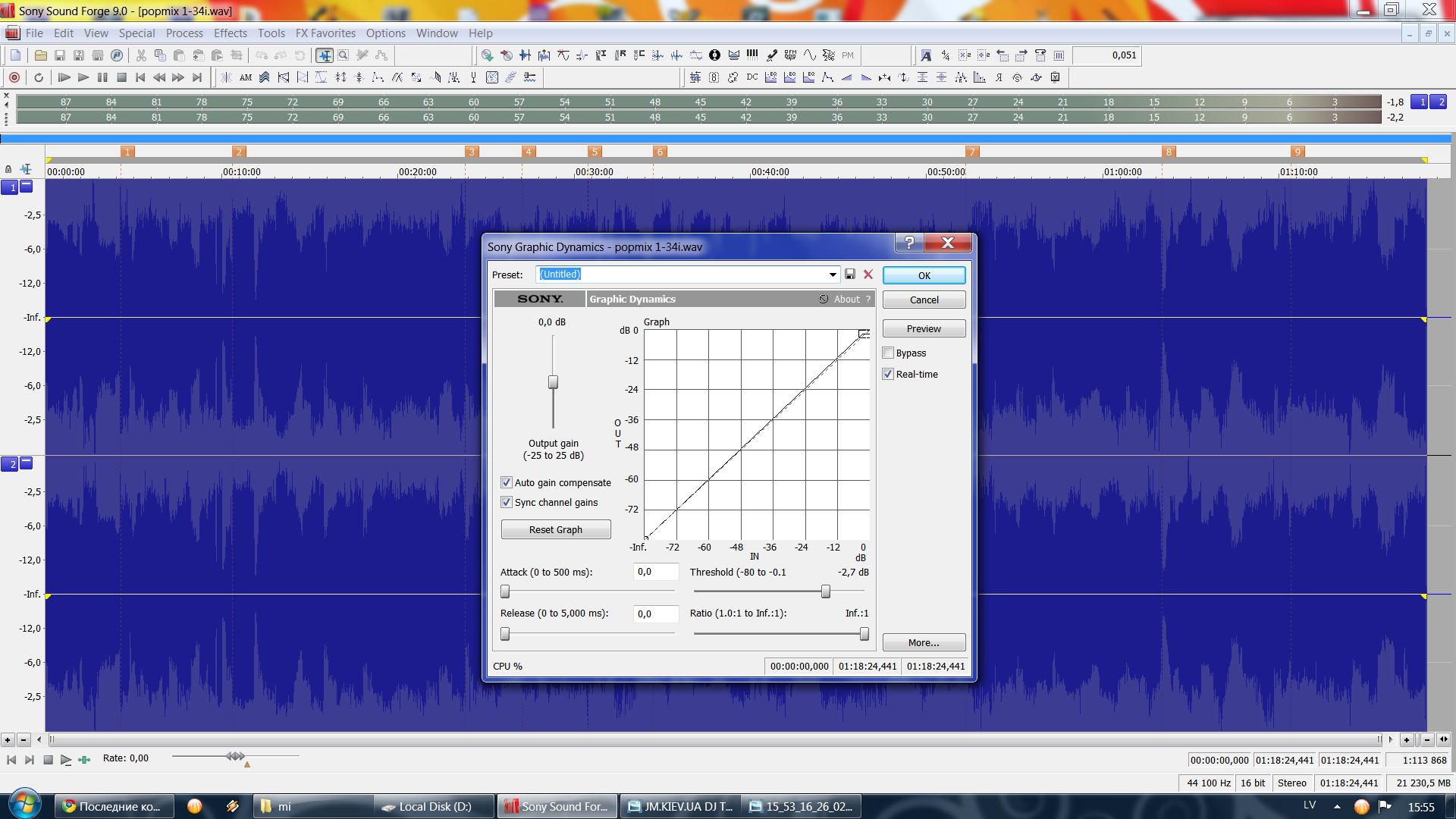Focus the Attack value field

click(x=655, y=573)
